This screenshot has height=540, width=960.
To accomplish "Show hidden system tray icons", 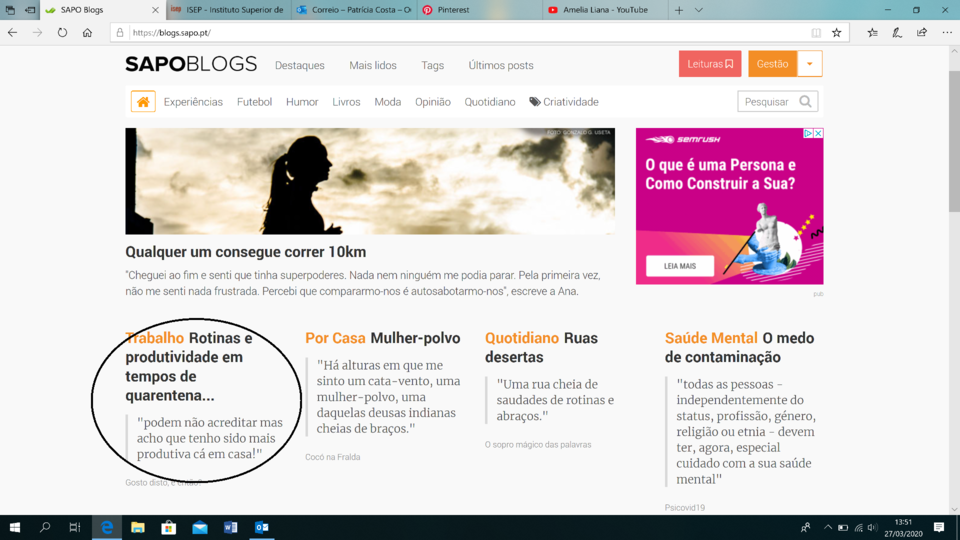I will pyautogui.click(x=827, y=527).
